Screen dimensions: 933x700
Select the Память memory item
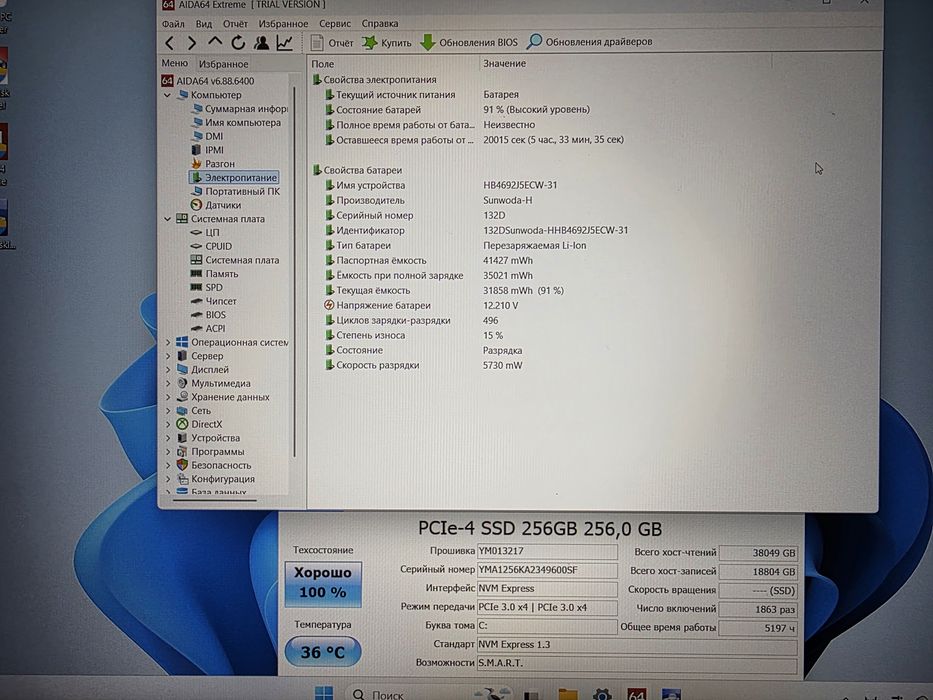click(x=214, y=274)
